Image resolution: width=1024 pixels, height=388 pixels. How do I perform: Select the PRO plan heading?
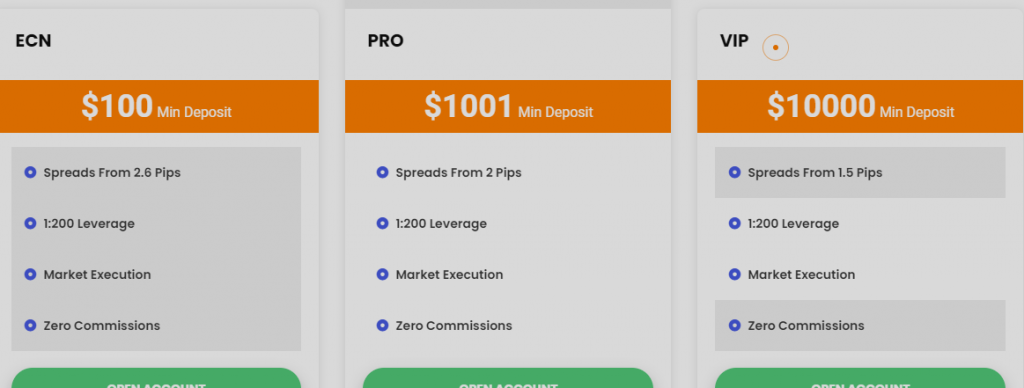(x=385, y=40)
